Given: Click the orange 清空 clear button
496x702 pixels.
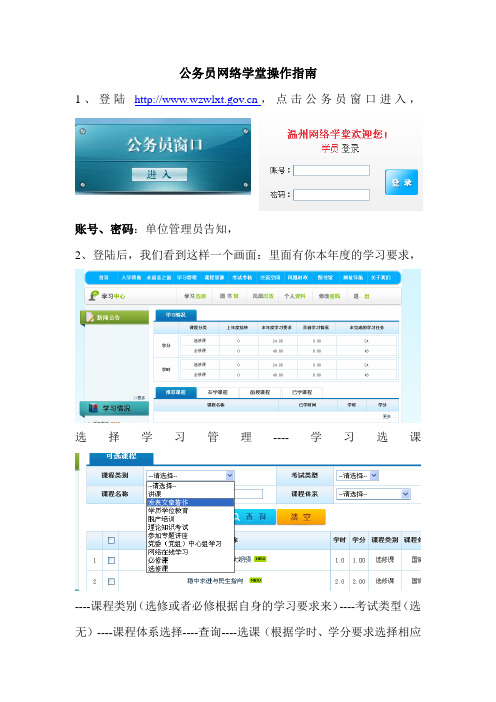Looking at the screenshot, I should tap(301, 517).
